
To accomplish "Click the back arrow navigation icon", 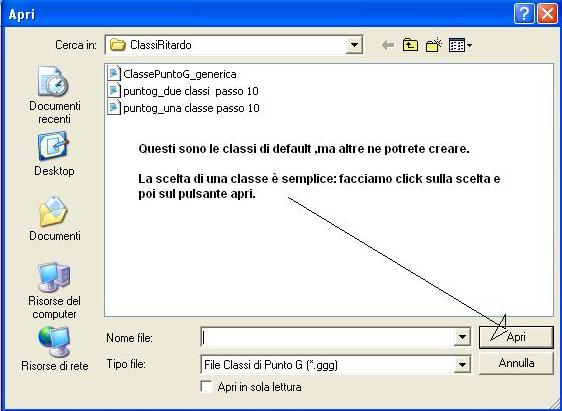I will [x=388, y=46].
